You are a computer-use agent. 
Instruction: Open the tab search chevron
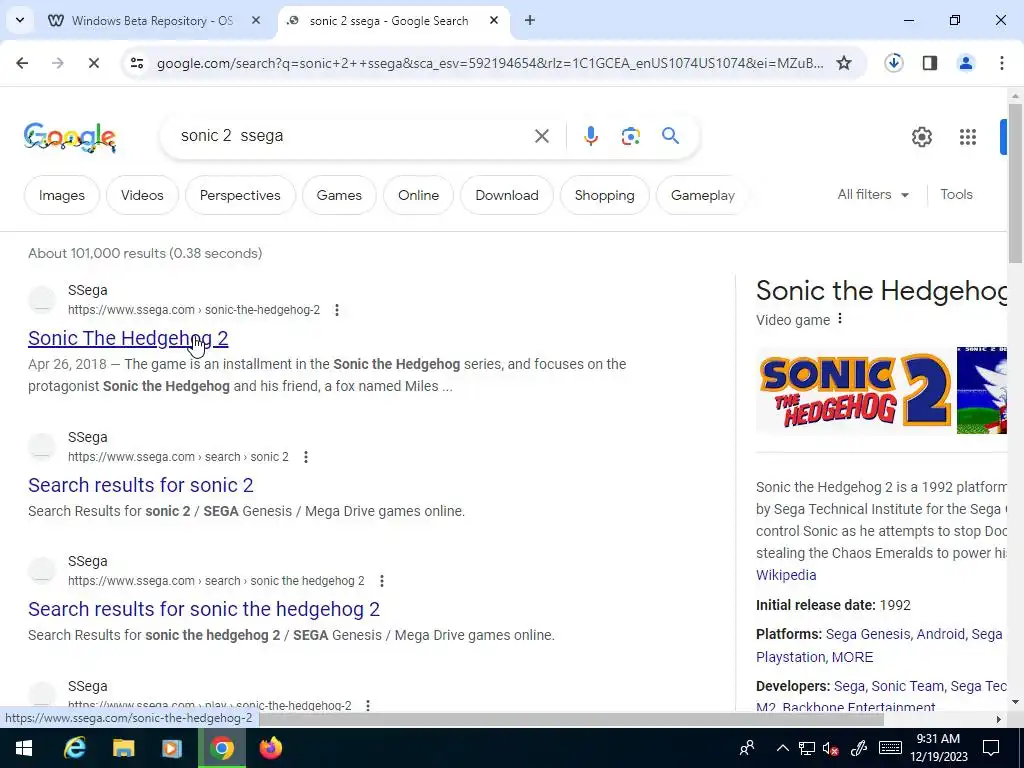coord(20,20)
